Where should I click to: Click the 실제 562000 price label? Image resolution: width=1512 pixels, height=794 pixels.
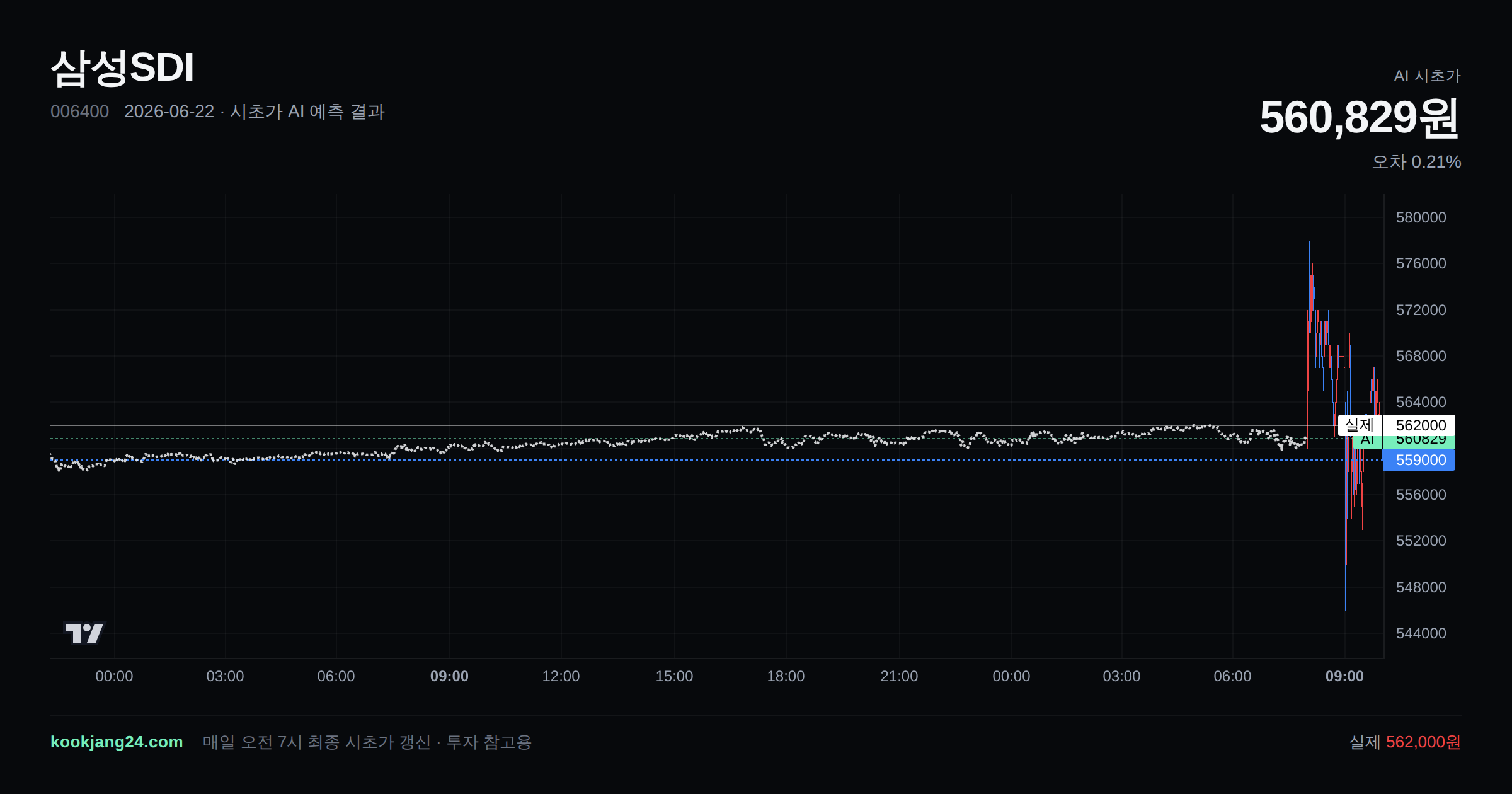1397,425
